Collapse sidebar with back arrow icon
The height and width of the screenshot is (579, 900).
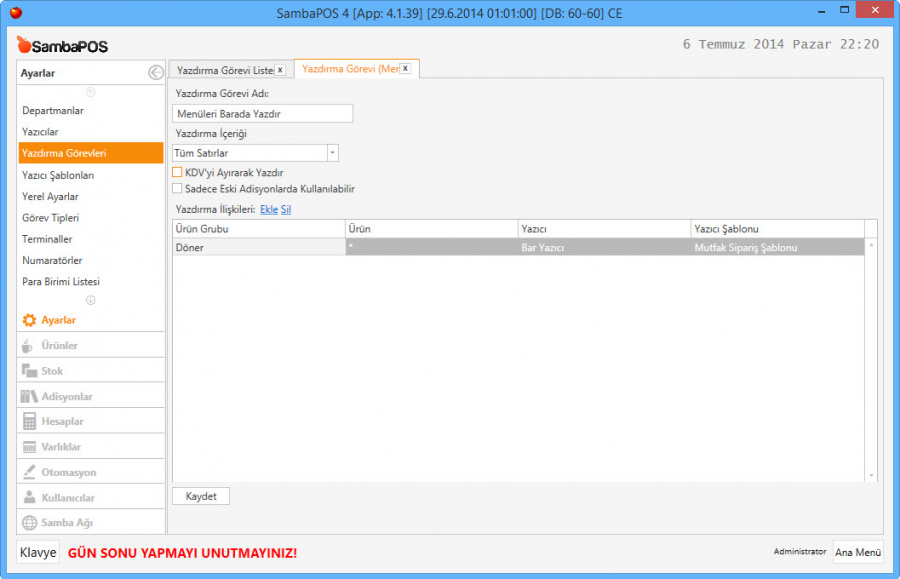155,72
